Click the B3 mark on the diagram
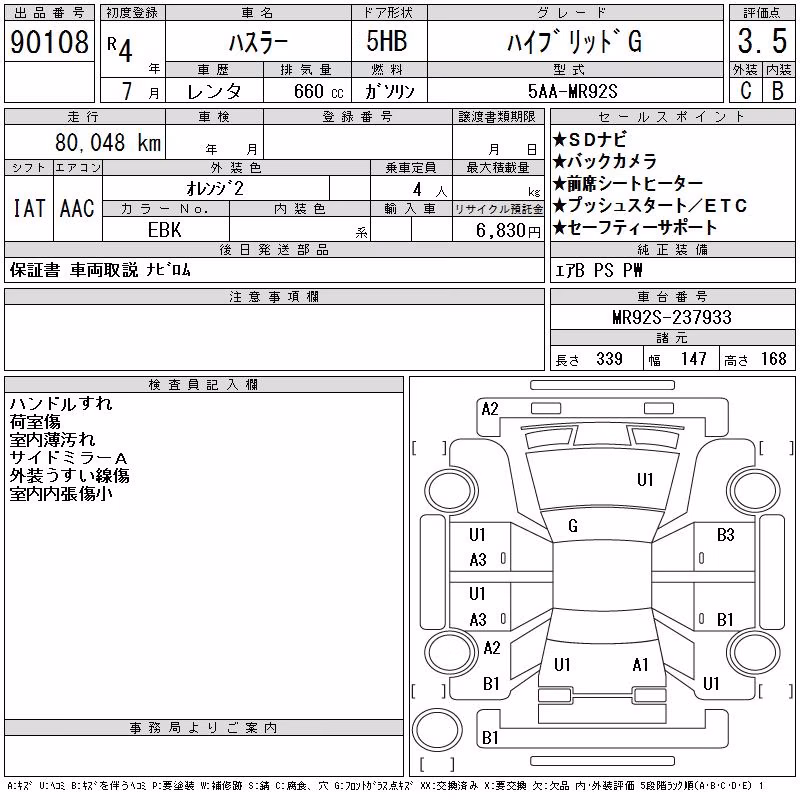Image resolution: width=800 pixels, height=800 pixels. 726,535
